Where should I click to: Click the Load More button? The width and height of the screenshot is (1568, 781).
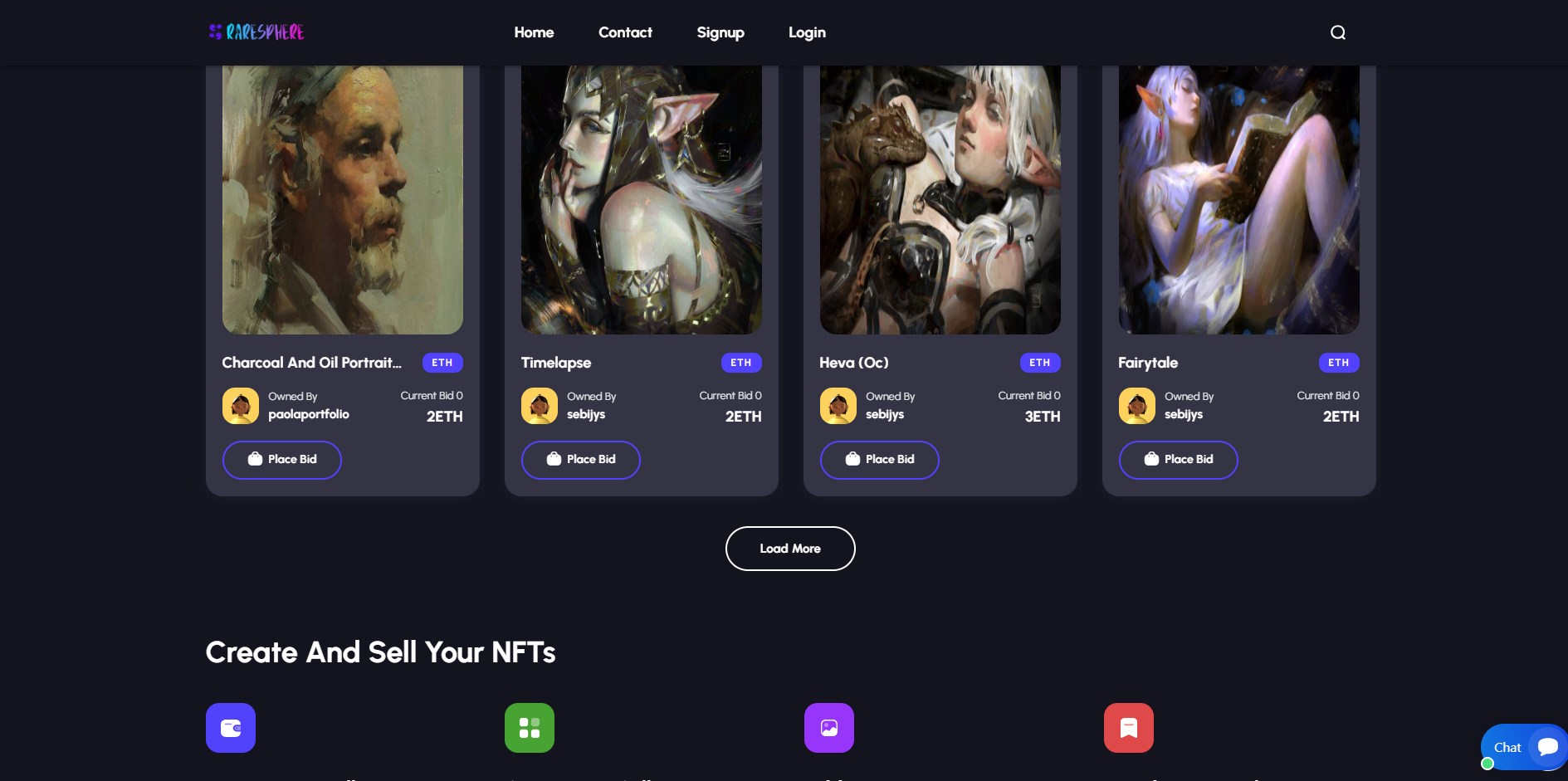(x=790, y=549)
